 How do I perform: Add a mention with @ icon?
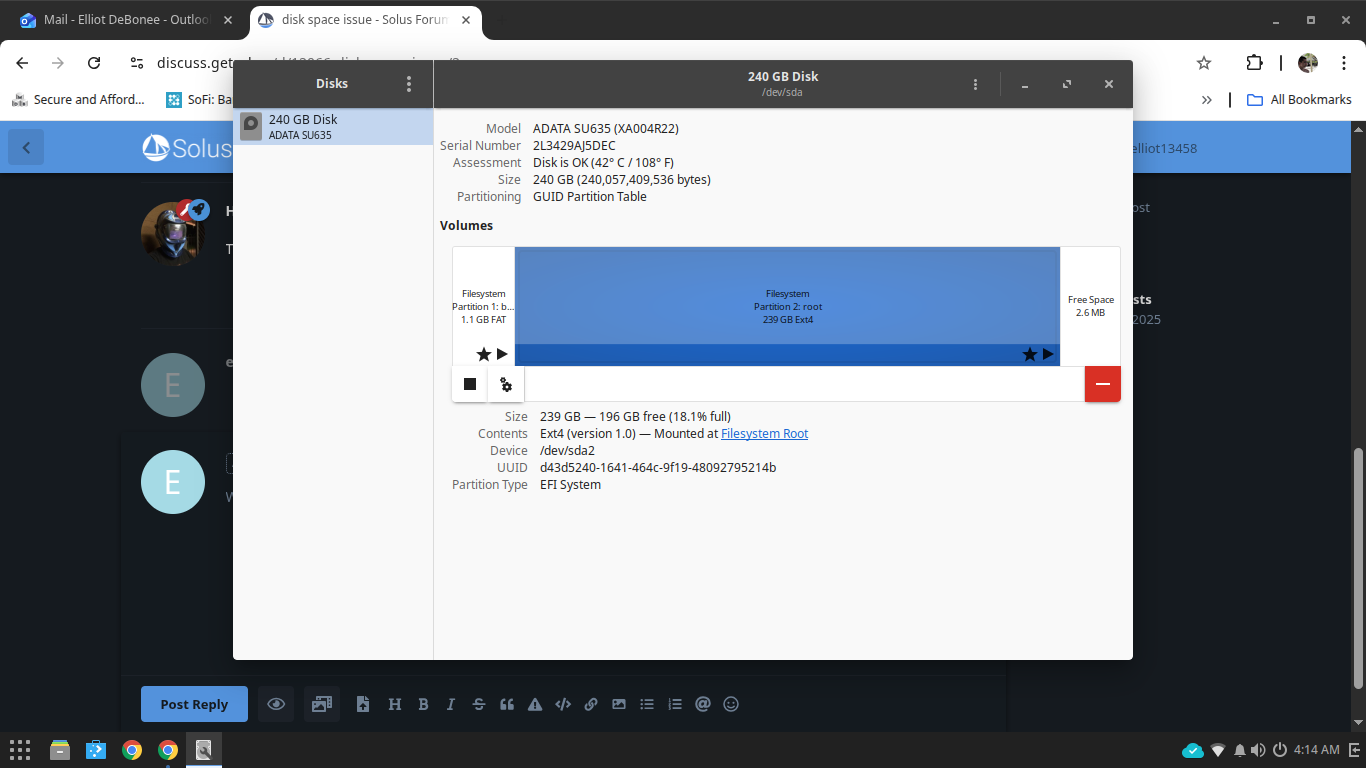point(703,704)
